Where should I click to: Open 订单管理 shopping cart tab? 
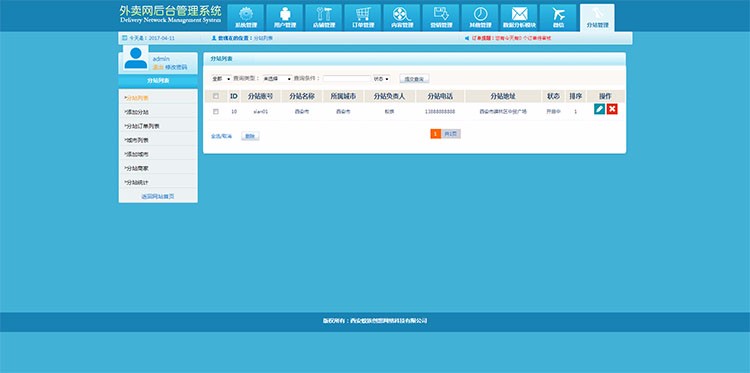[x=363, y=18]
